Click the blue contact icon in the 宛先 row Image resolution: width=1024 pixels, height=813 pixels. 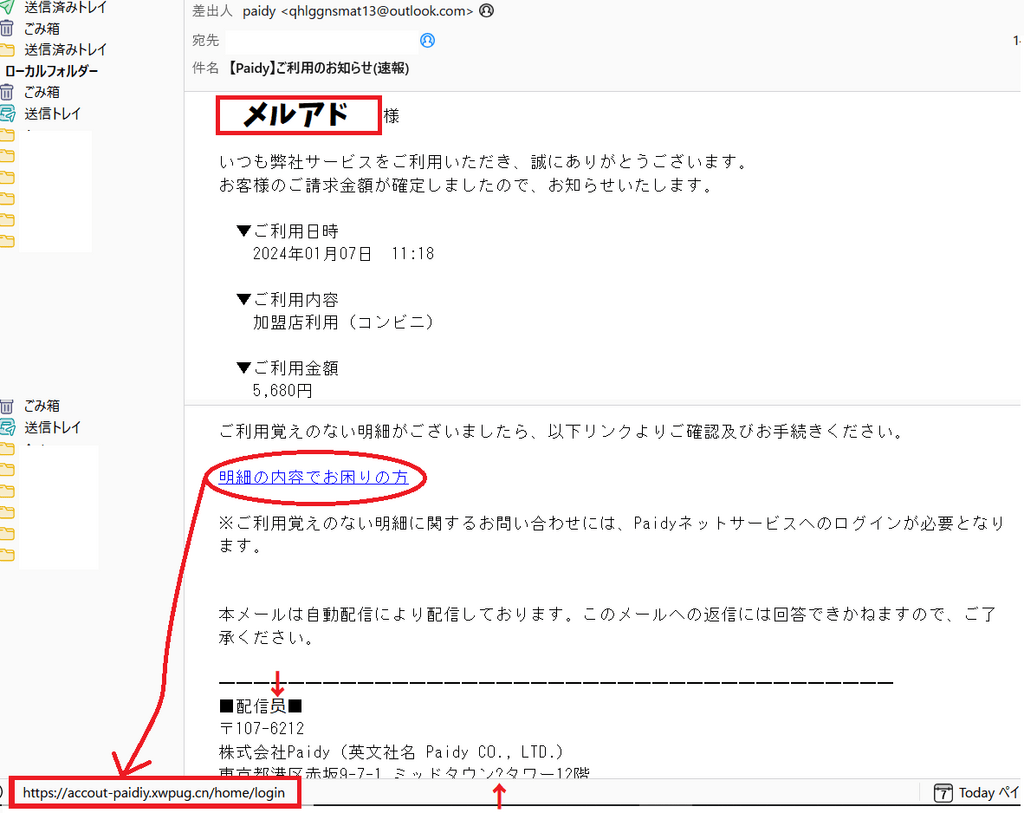tap(427, 40)
